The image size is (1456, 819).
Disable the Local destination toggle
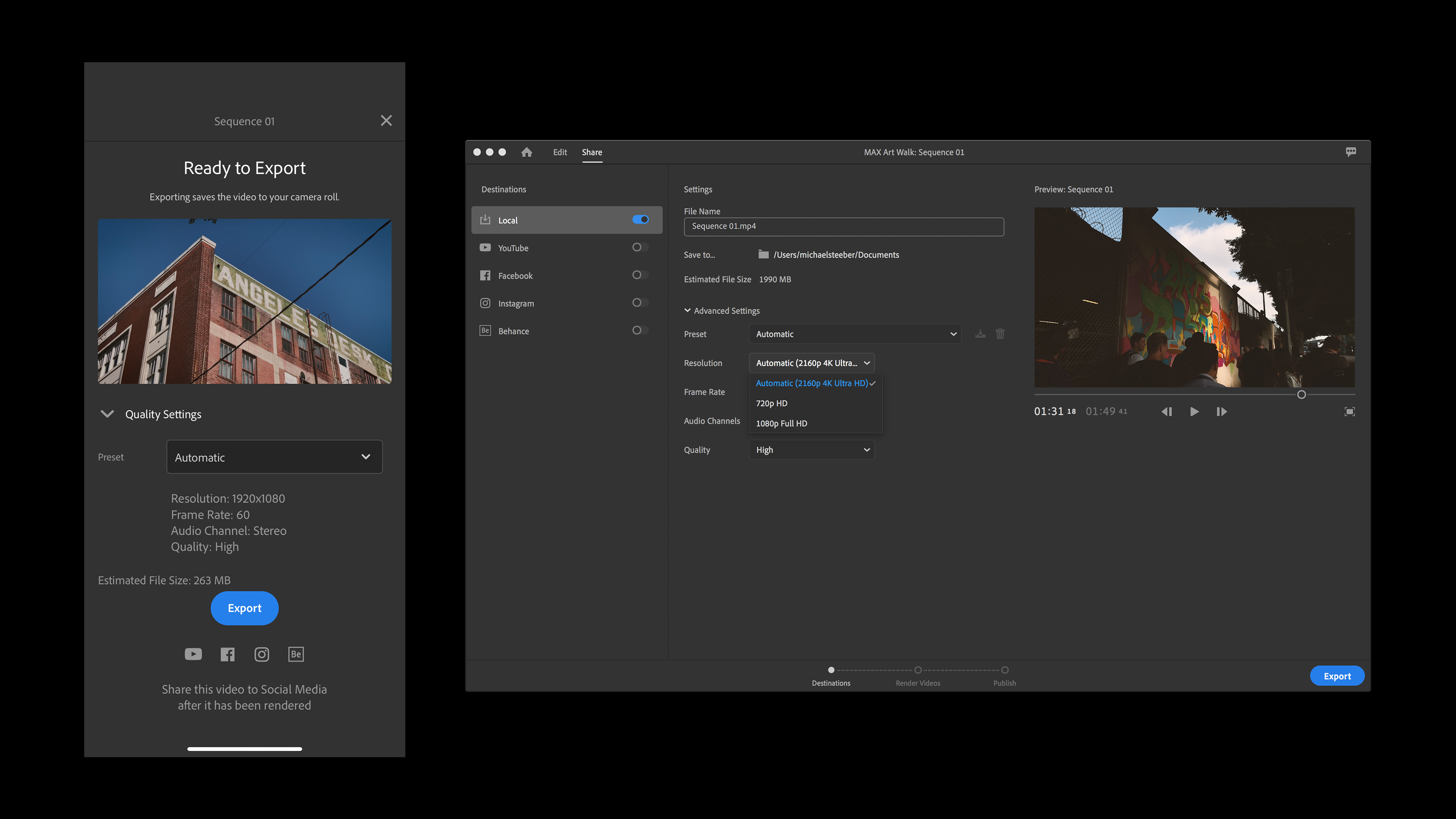(x=640, y=219)
